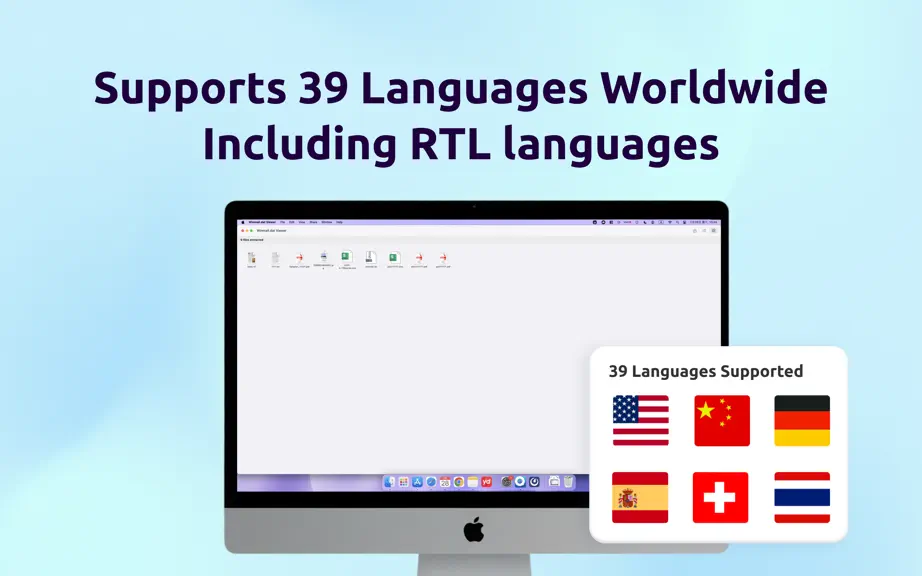Open Launchpad from the dock
Screen dimensions: 922x576
click(403, 482)
